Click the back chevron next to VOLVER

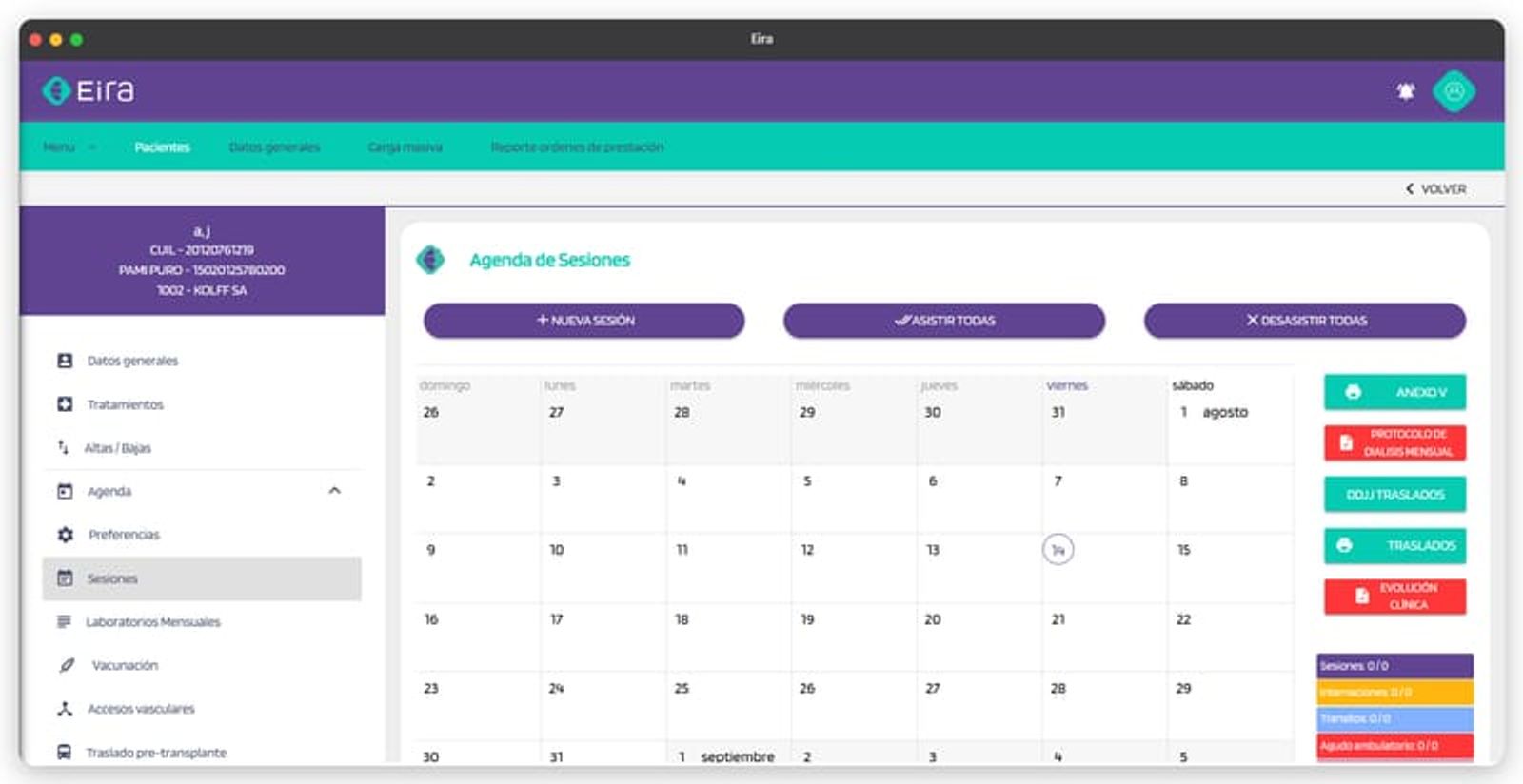(1410, 188)
